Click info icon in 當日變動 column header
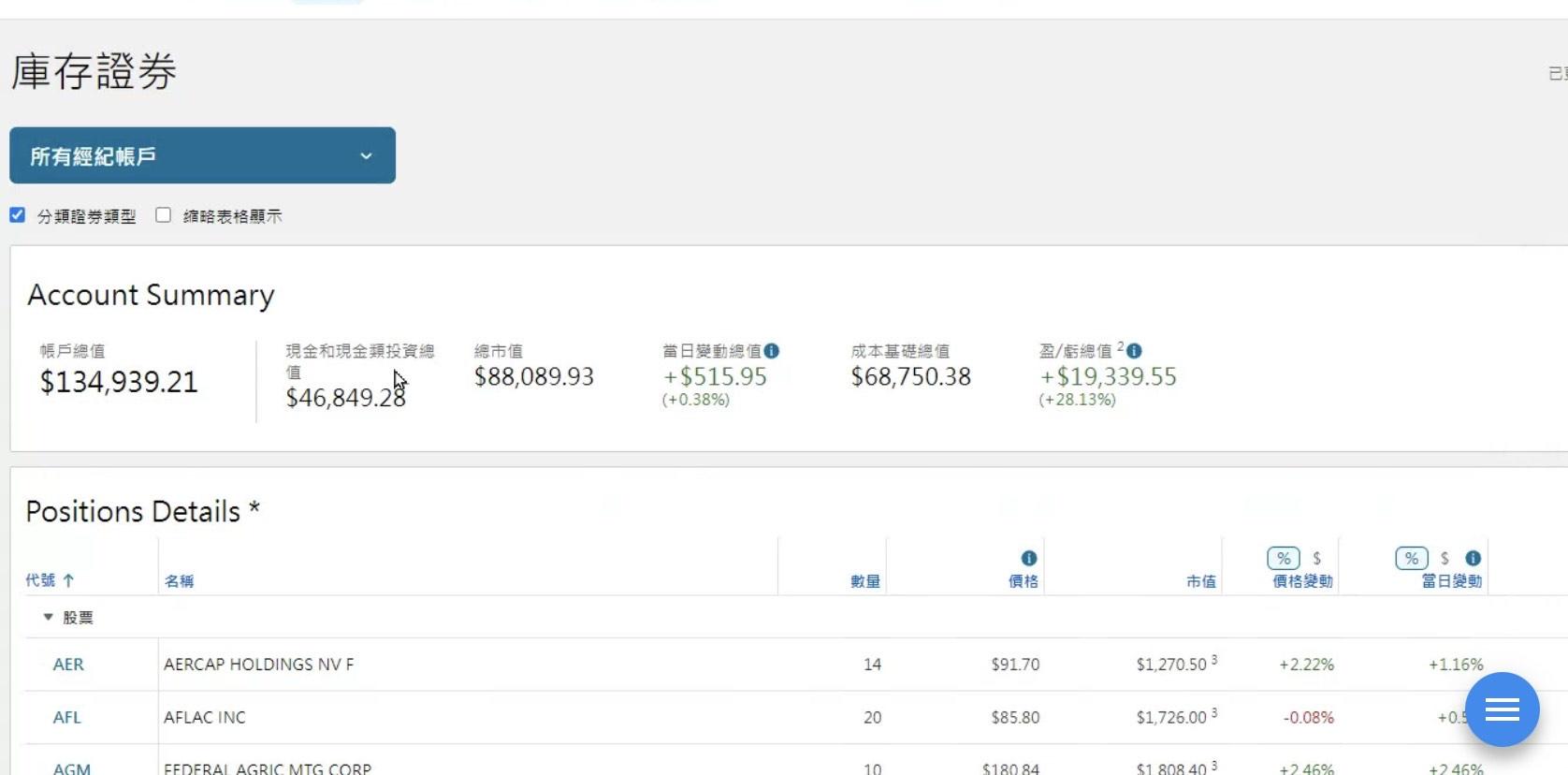The image size is (1568, 775). coord(1474,558)
